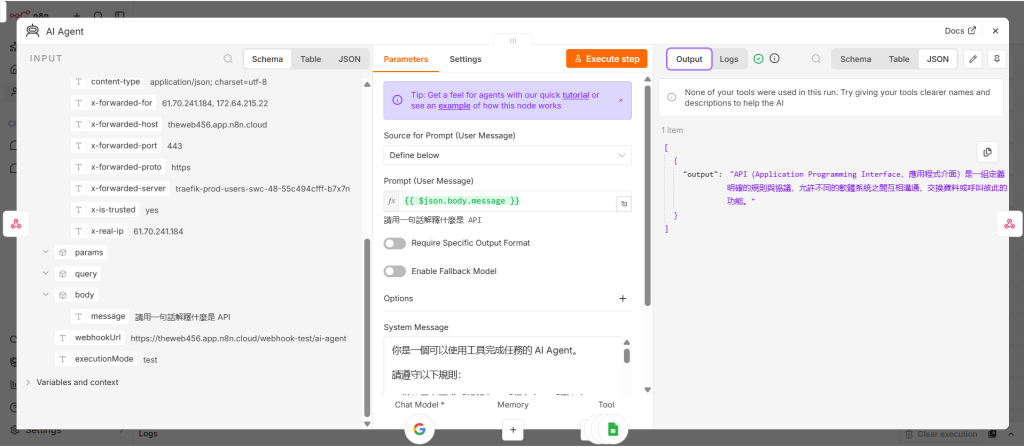Image resolution: width=1024 pixels, height=447 pixels.
Task: Click the cube icon next to params
Action: point(63,252)
